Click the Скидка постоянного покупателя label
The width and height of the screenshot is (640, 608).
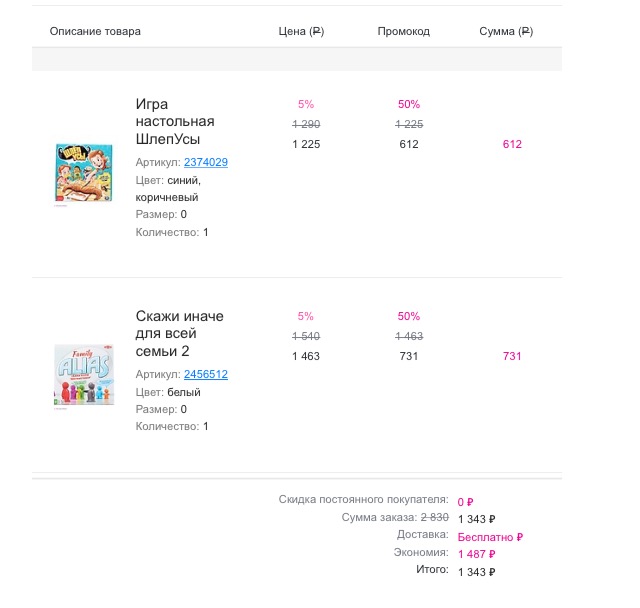[x=363, y=499]
